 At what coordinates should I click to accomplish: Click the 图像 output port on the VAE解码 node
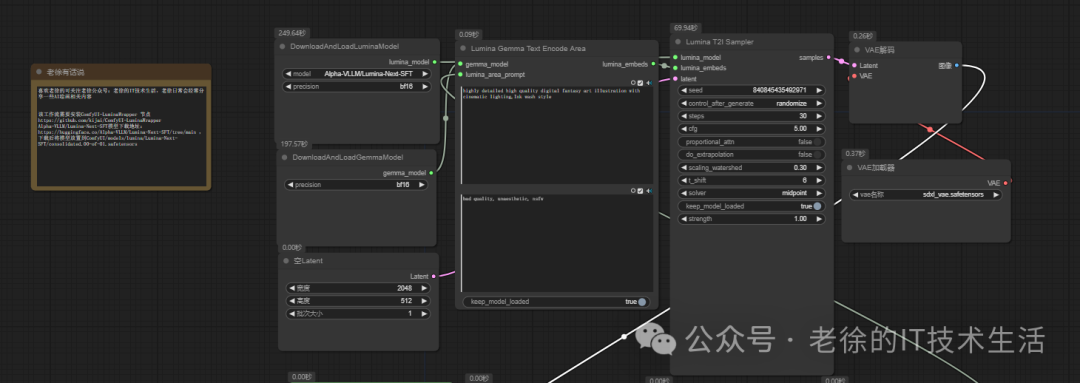tap(957, 65)
